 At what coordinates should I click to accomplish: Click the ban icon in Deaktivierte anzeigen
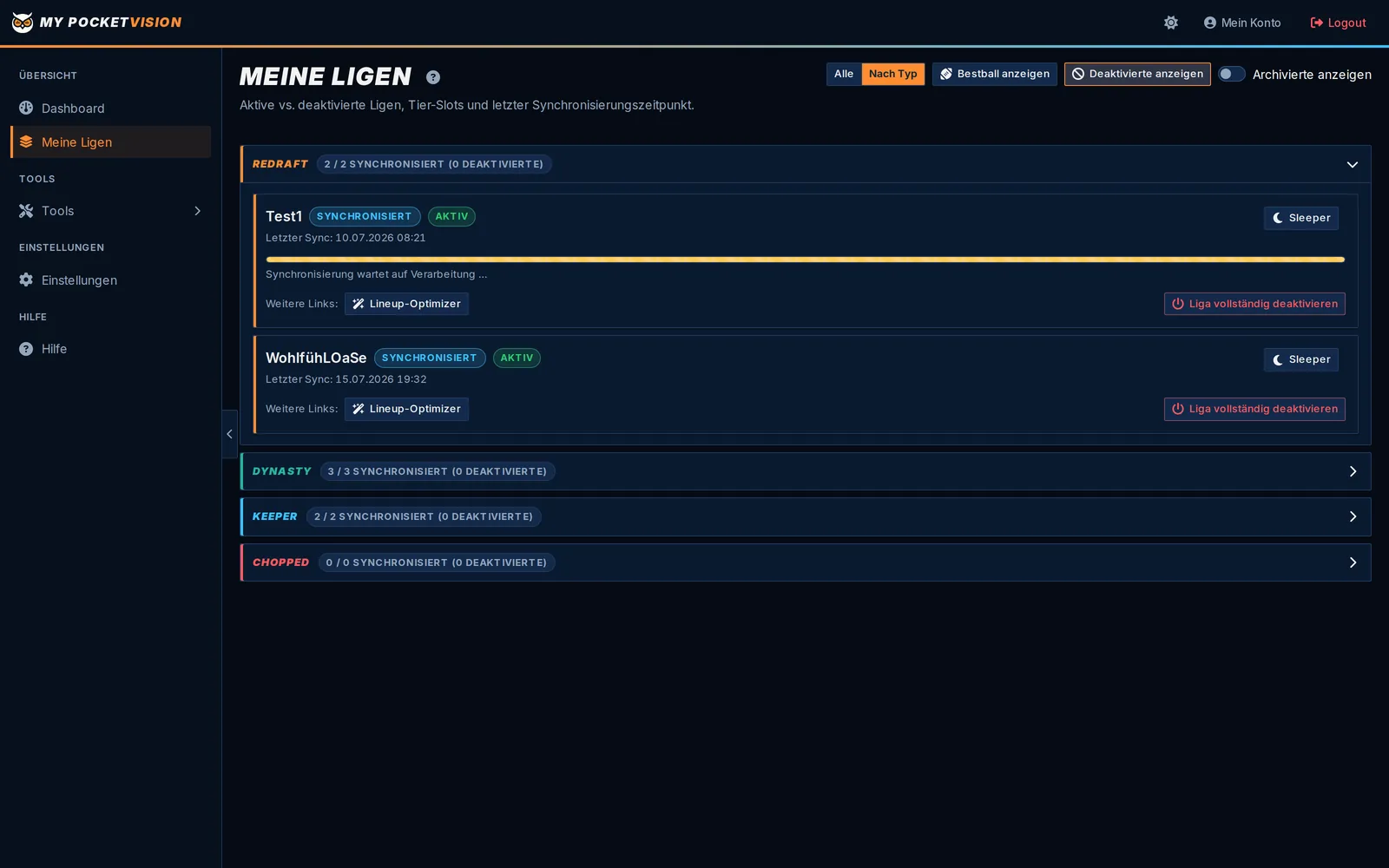pyautogui.click(x=1078, y=74)
